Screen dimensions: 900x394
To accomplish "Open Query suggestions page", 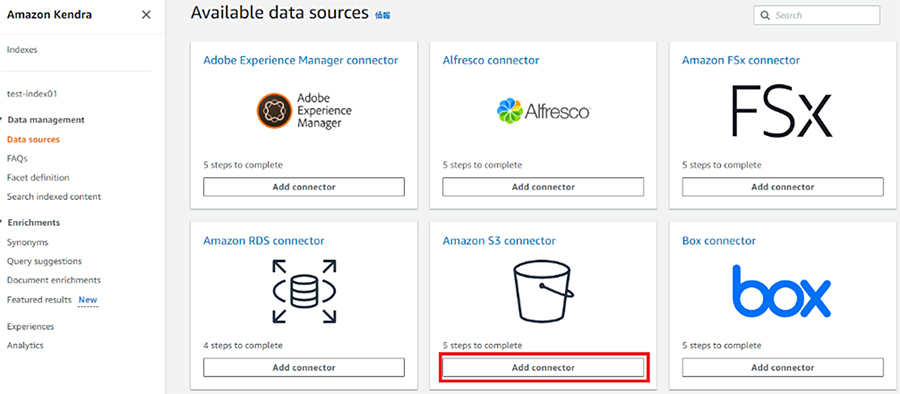I will [44, 261].
